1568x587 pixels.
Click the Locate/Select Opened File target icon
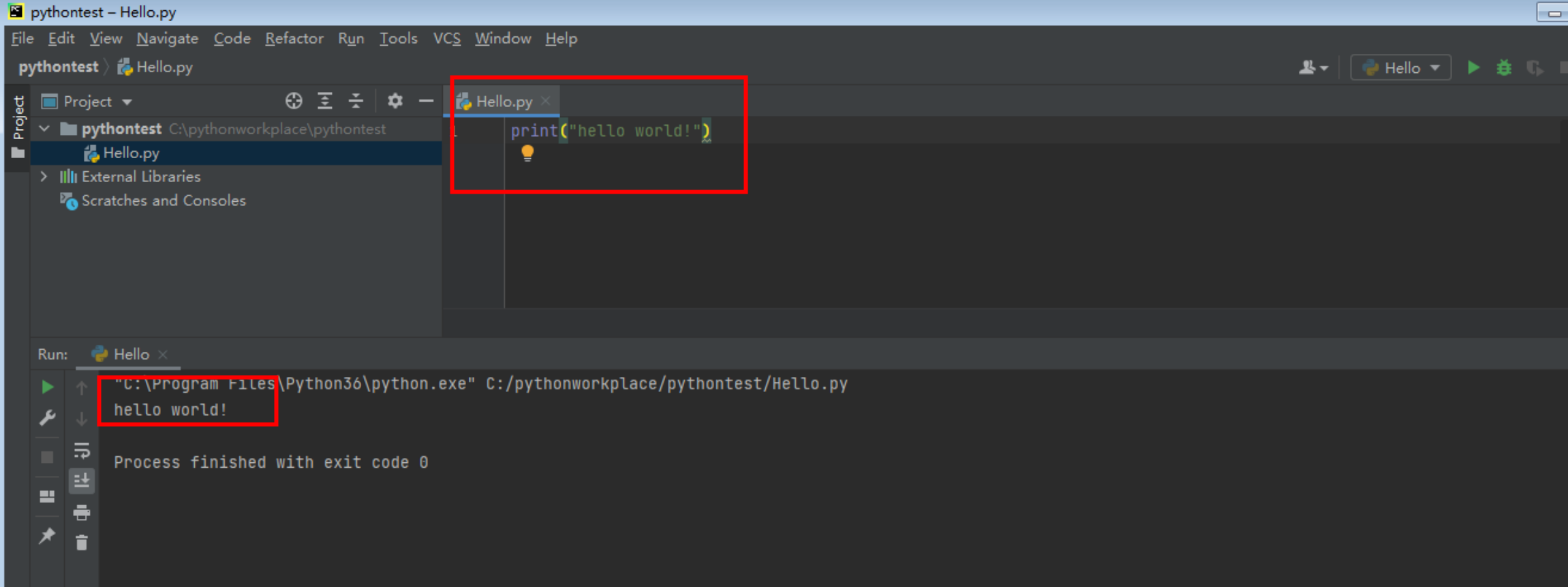(294, 101)
